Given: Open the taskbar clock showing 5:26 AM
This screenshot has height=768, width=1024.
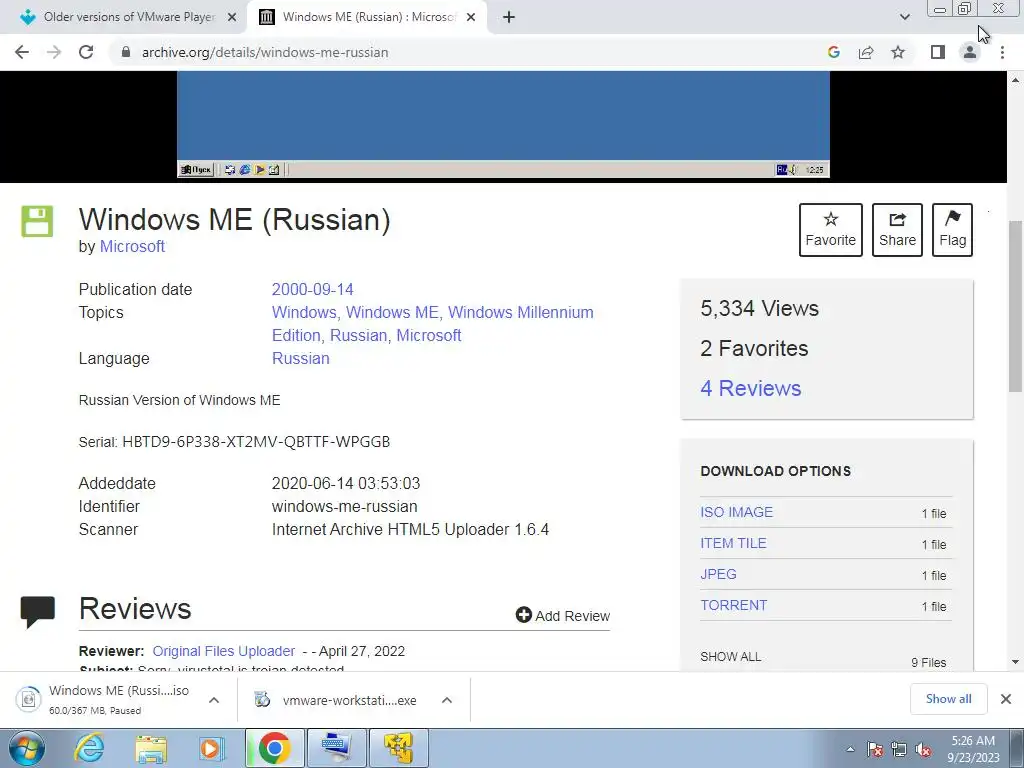Looking at the screenshot, I should click(x=973, y=749).
